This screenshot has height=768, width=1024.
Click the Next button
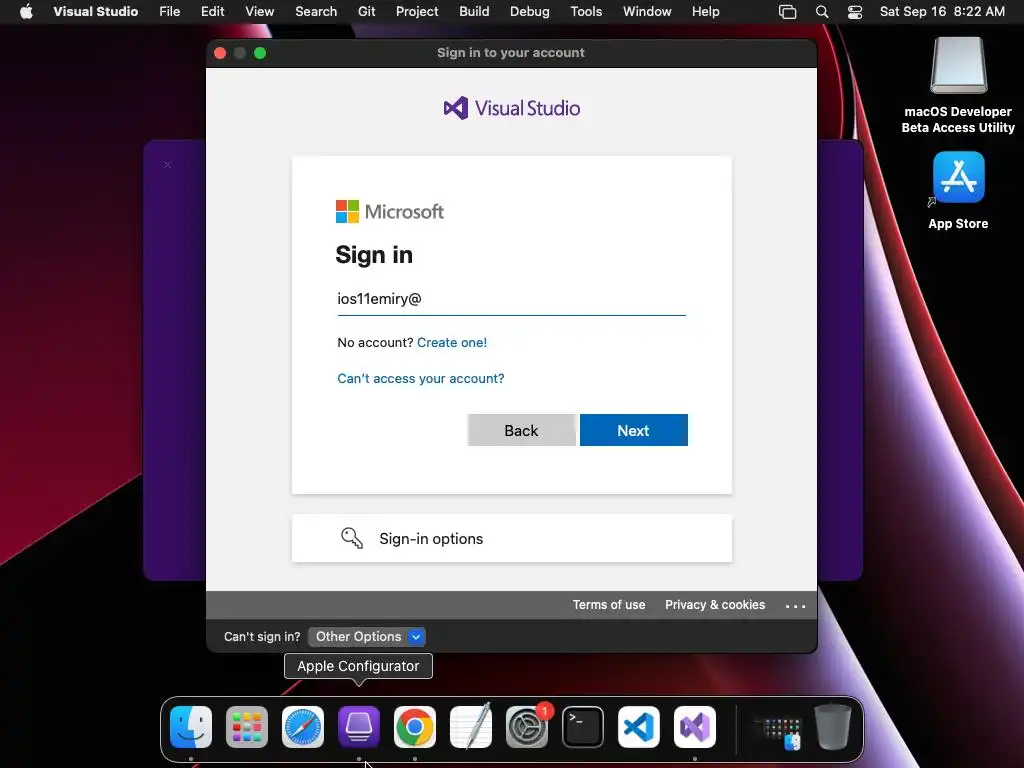(x=633, y=430)
